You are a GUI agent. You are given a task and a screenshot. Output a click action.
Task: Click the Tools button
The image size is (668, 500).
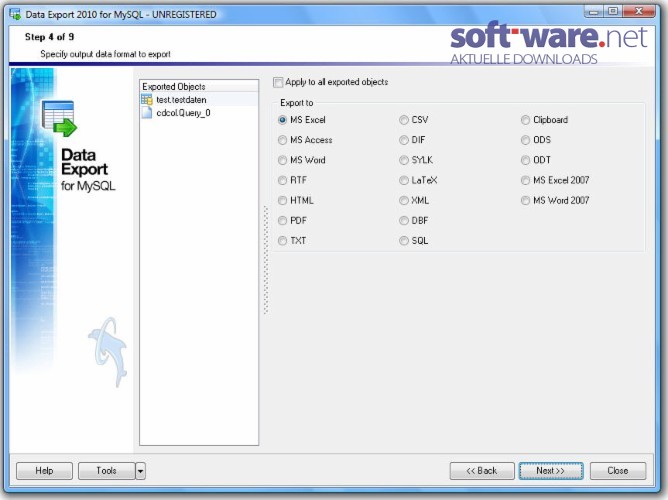(107, 471)
